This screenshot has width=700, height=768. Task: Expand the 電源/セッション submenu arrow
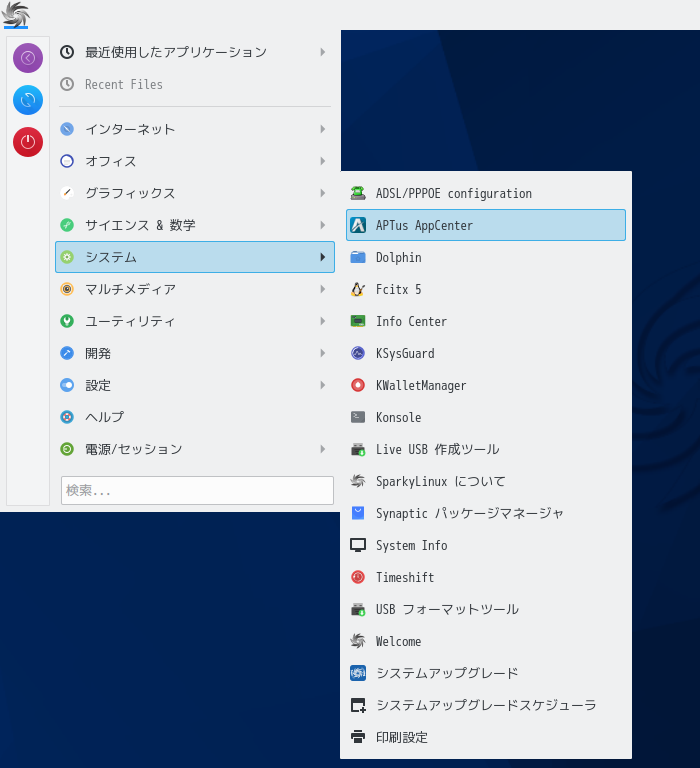pyautogui.click(x=322, y=449)
